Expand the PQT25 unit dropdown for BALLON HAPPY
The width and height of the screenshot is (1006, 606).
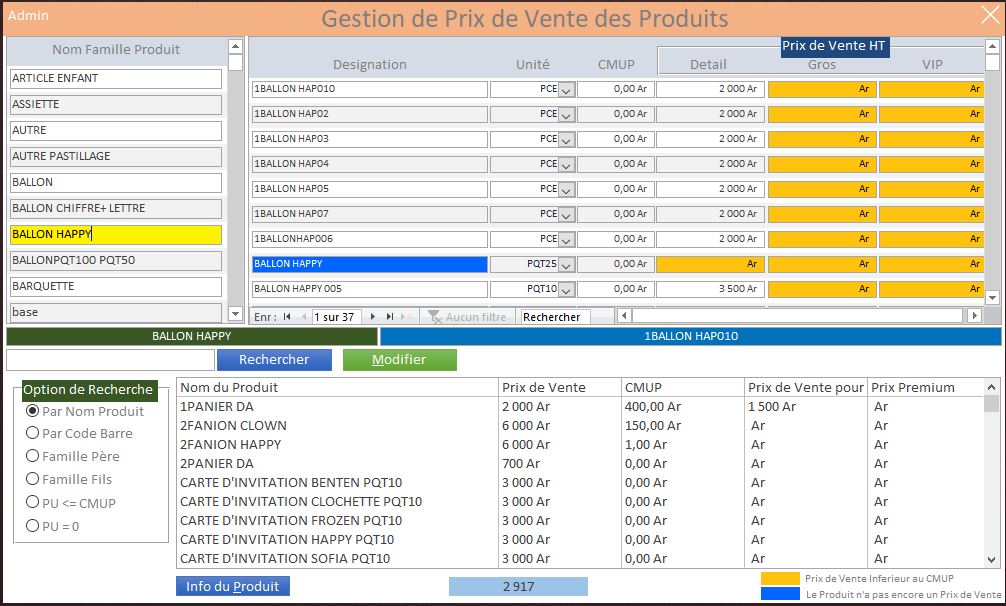click(x=566, y=265)
